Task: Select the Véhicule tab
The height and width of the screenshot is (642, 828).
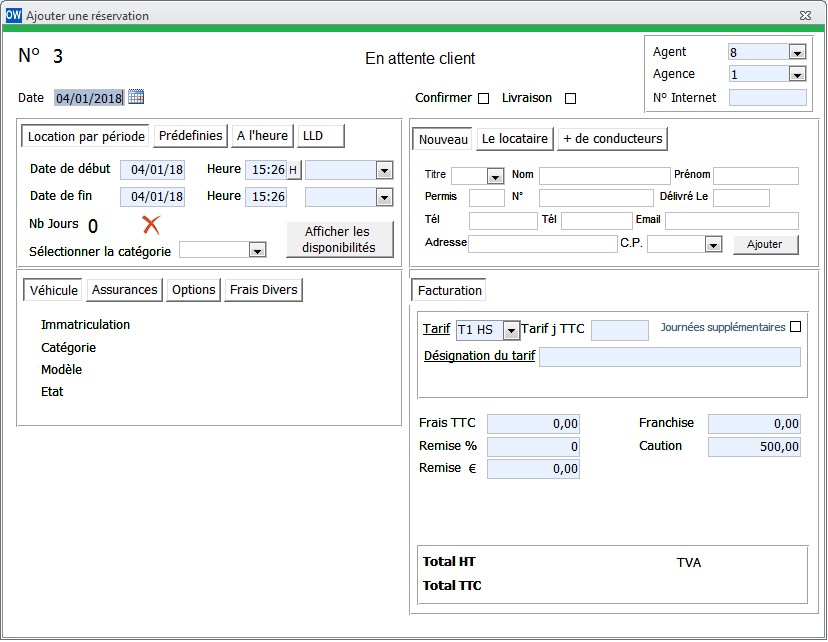Action: 53,290
